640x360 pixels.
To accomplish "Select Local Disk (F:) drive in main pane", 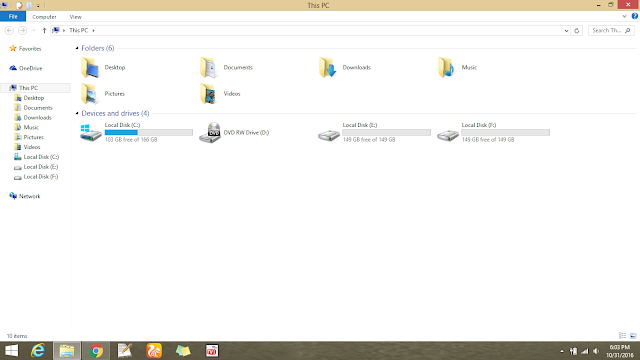I will [x=493, y=132].
